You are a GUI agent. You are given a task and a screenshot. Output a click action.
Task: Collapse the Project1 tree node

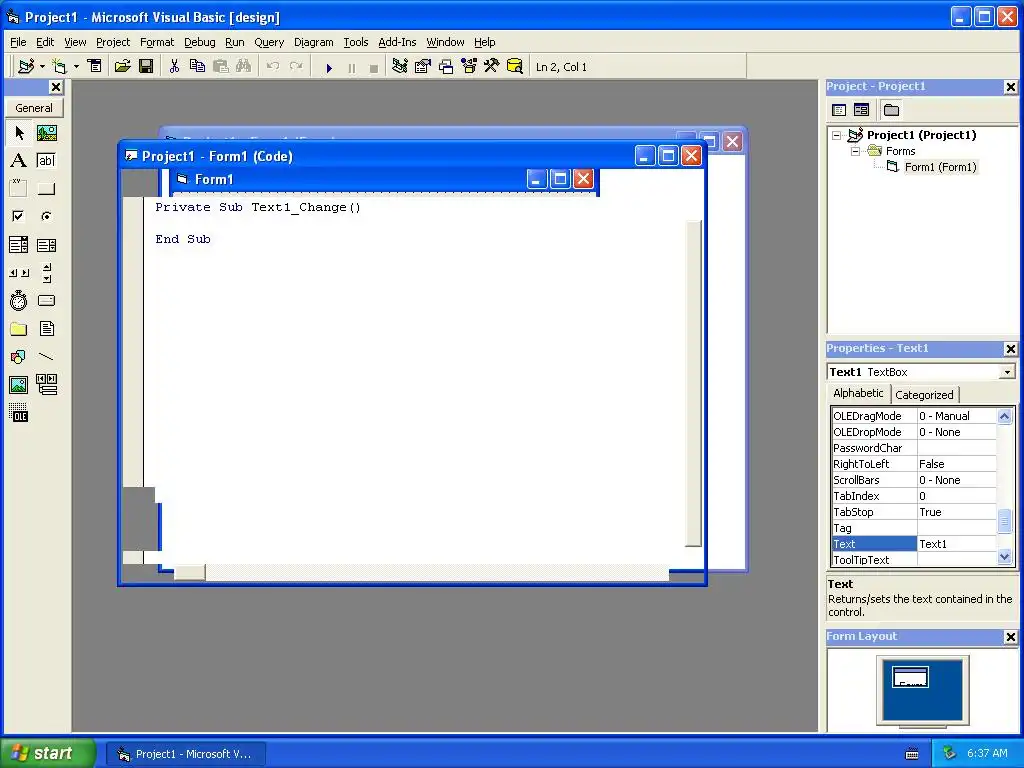(837, 135)
